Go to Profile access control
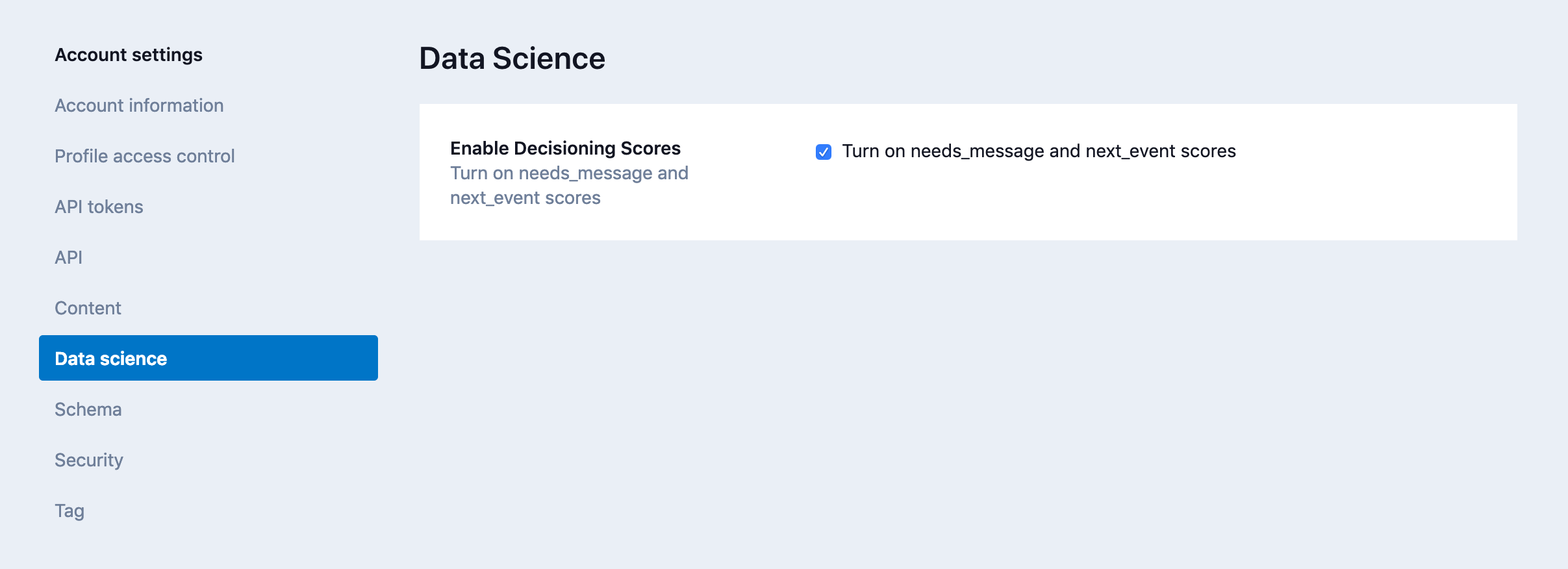This screenshot has height=569, width=1568. tap(144, 156)
